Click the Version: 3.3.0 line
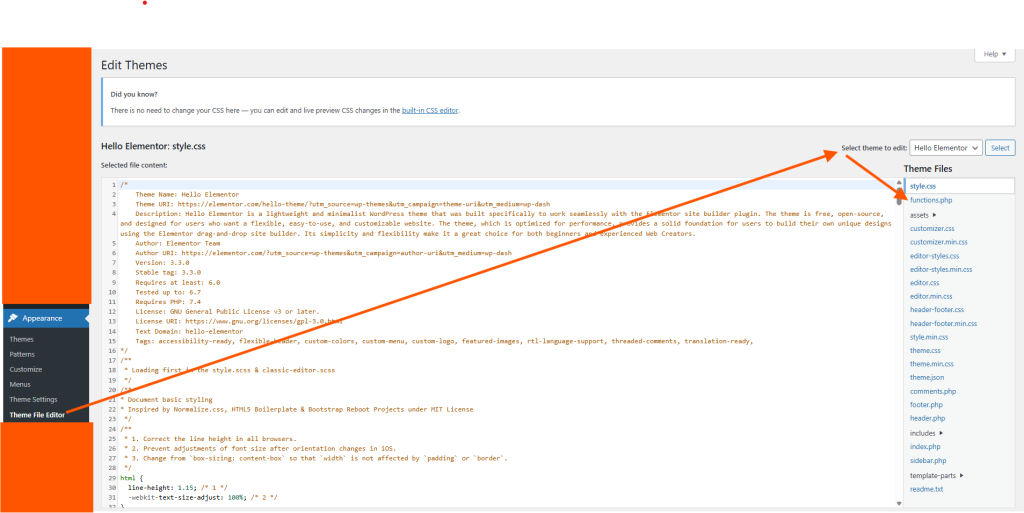The image size is (1024, 513). point(162,262)
